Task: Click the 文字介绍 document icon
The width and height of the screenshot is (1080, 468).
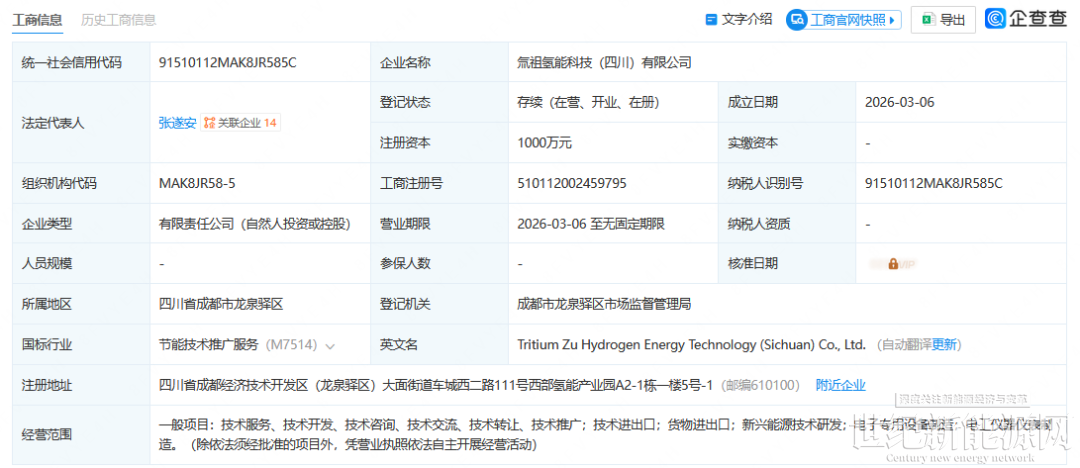Action: (711, 19)
